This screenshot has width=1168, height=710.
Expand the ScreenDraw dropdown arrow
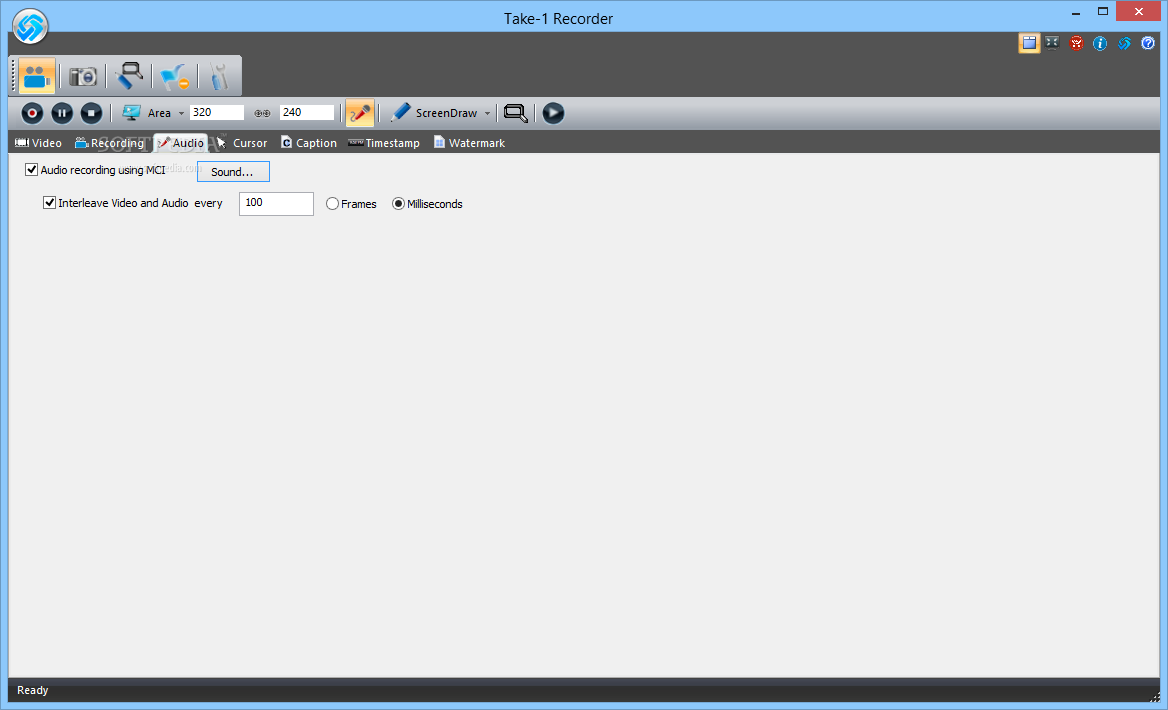coord(487,113)
